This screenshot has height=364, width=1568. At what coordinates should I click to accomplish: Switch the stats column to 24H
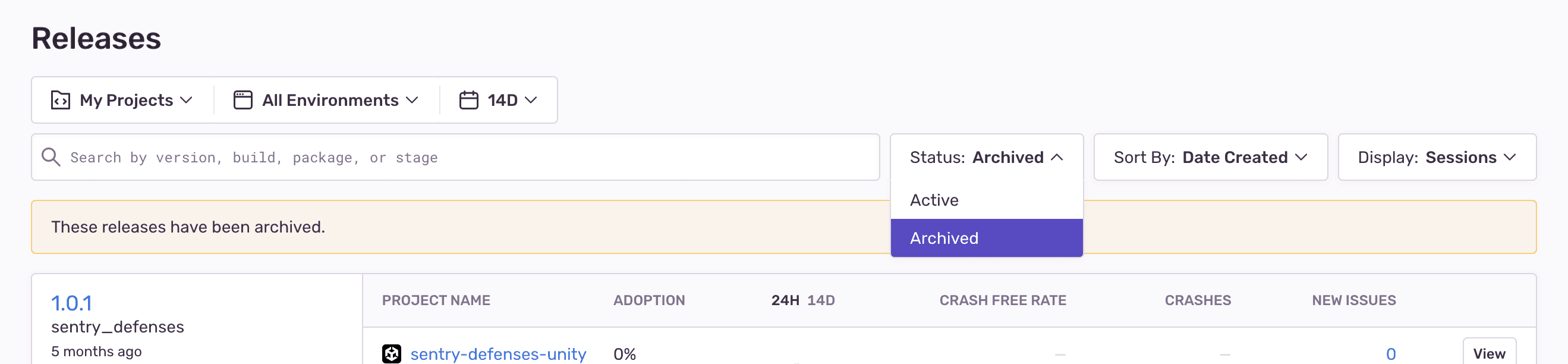tap(786, 300)
